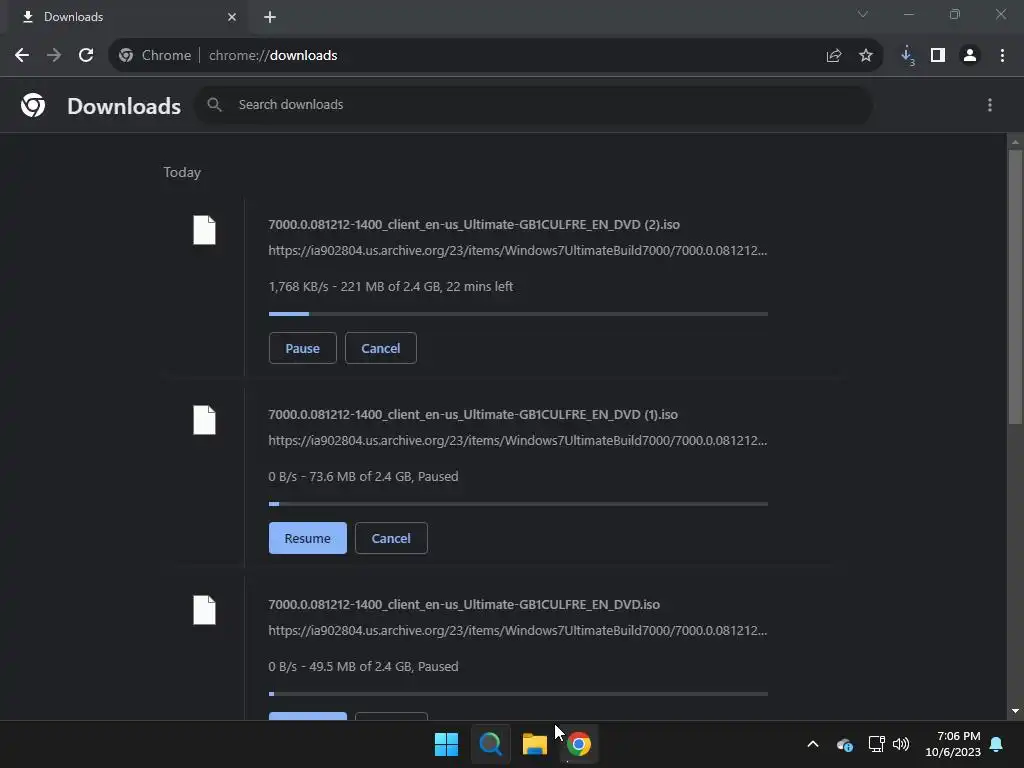The image size is (1024, 768).
Task: Open the tab search chevron
Action: click(x=863, y=14)
